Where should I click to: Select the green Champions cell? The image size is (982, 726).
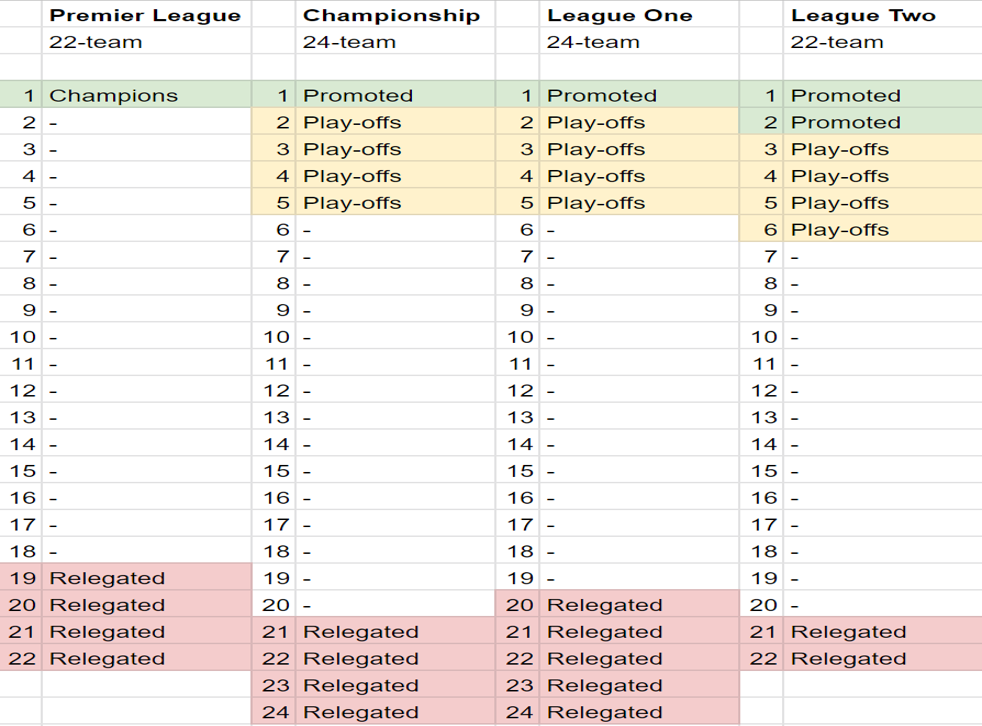[113, 96]
